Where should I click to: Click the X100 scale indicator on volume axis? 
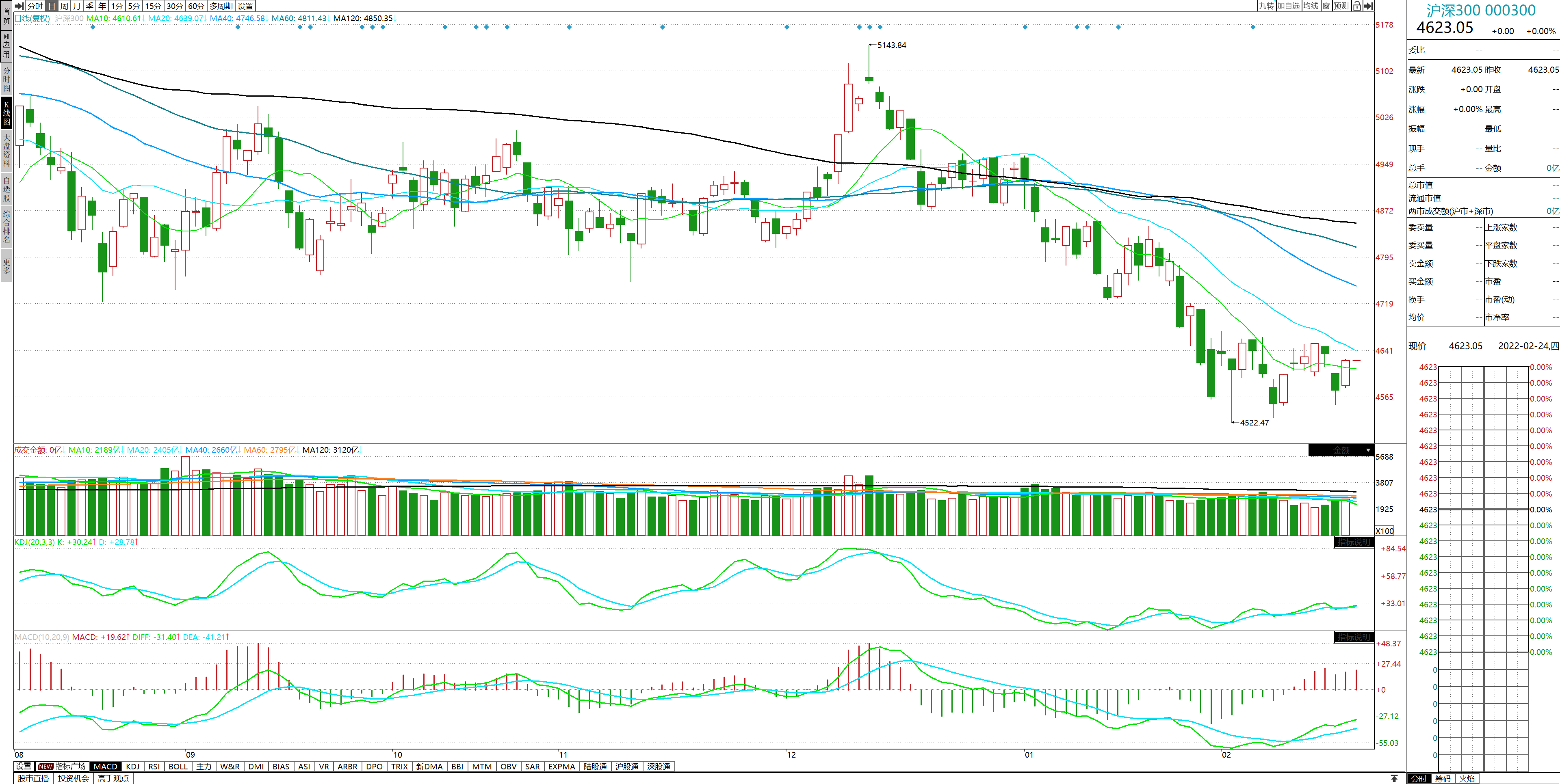(x=1384, y=531)
